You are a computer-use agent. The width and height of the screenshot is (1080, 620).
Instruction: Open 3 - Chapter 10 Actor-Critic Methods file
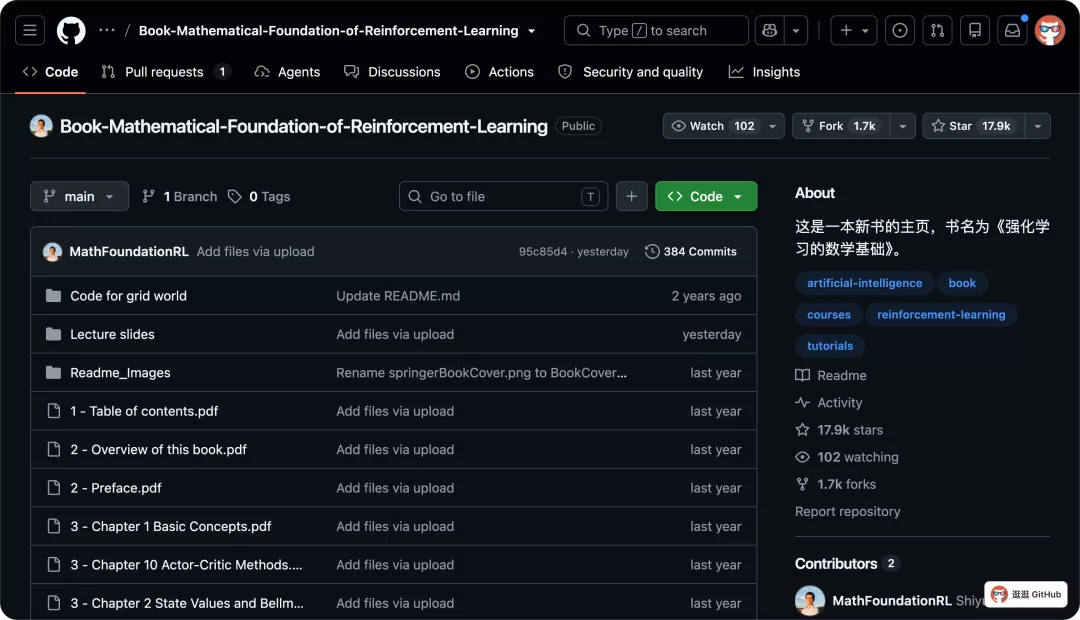(x=186, y=565)
